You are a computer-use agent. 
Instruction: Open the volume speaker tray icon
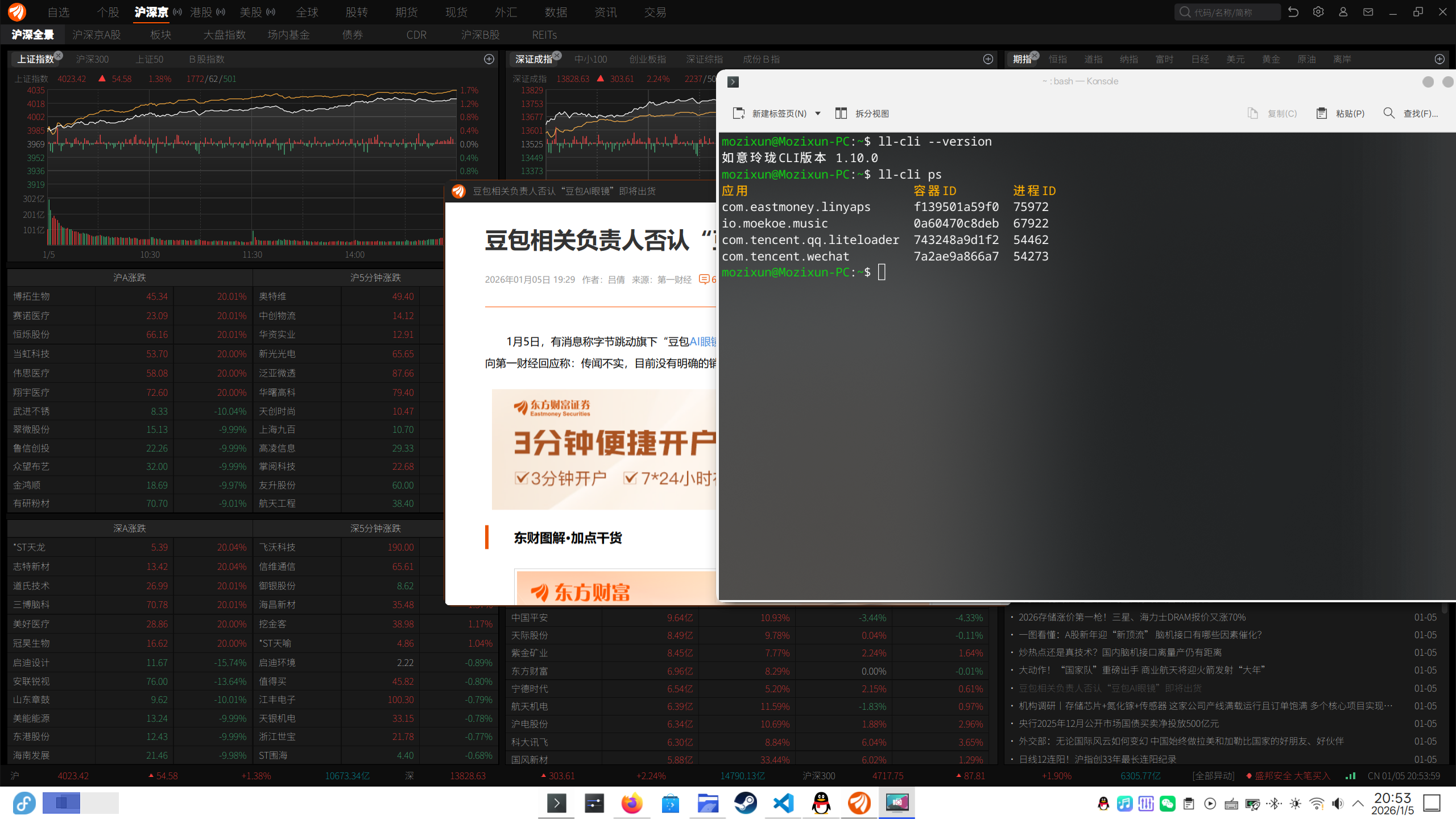pyautogui.click(x=1338, y=804)
